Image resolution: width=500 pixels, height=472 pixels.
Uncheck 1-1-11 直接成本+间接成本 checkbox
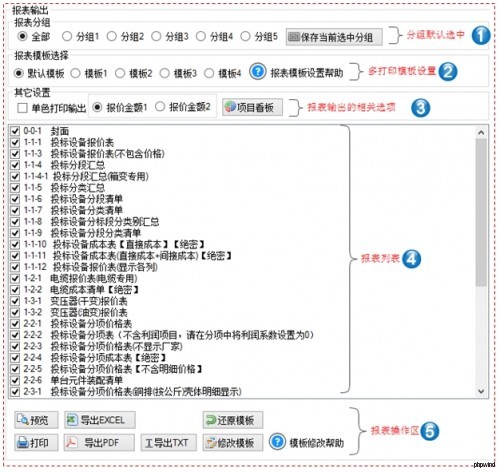tap(15, 256)
